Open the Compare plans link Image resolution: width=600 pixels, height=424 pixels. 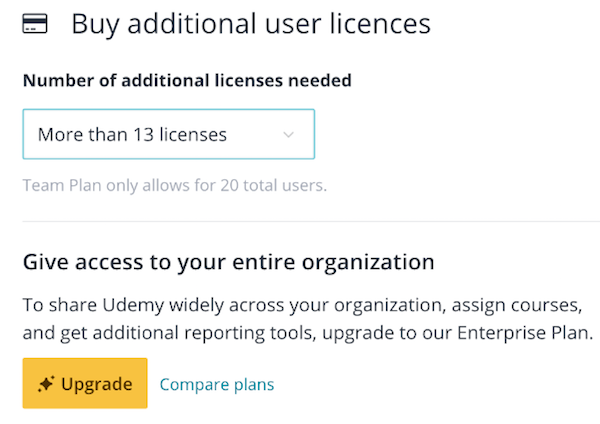coord(217,384)
